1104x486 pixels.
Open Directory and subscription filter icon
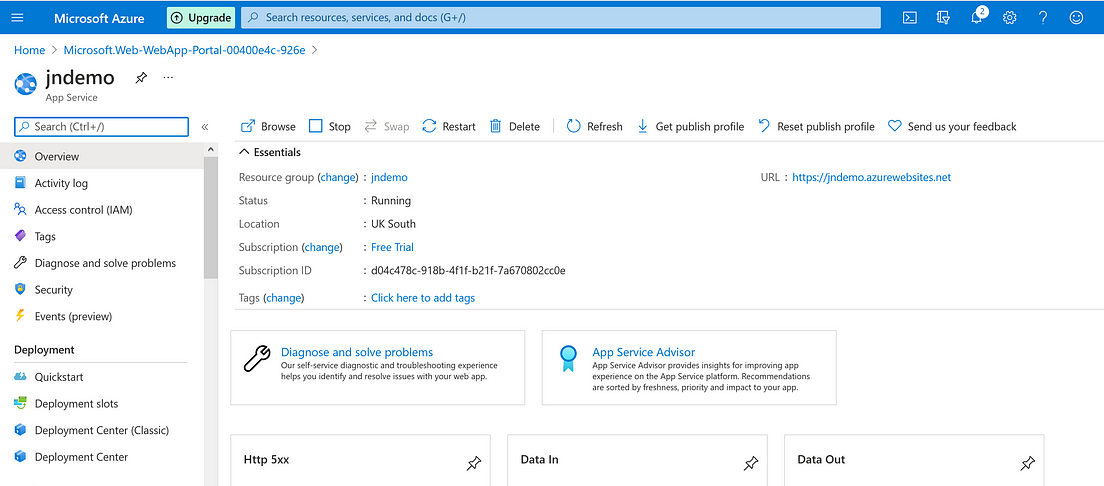tap(943, 18)
